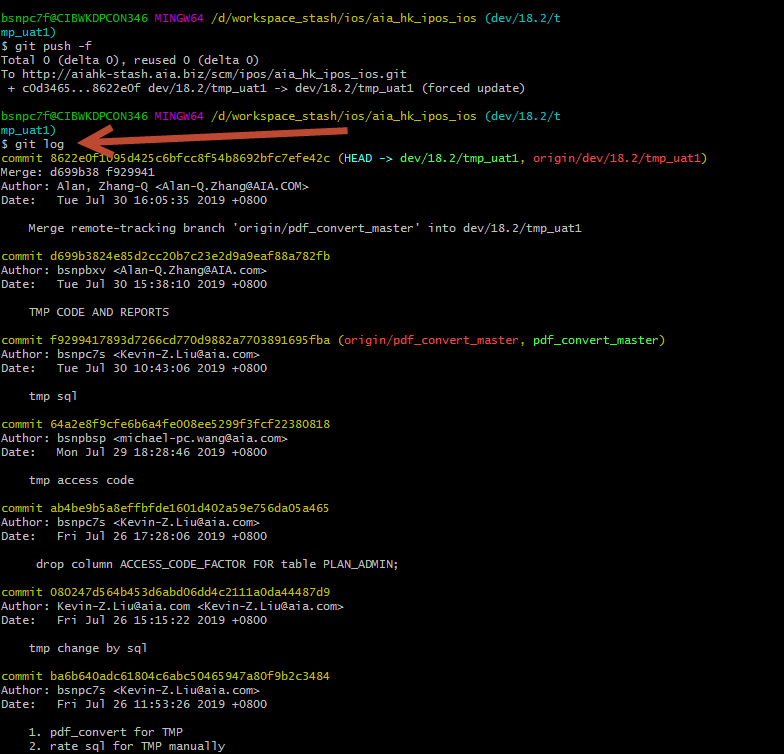The image size is (784, 754).
Task: Click commit message 'tmp sql'
Action: (53, 396)
